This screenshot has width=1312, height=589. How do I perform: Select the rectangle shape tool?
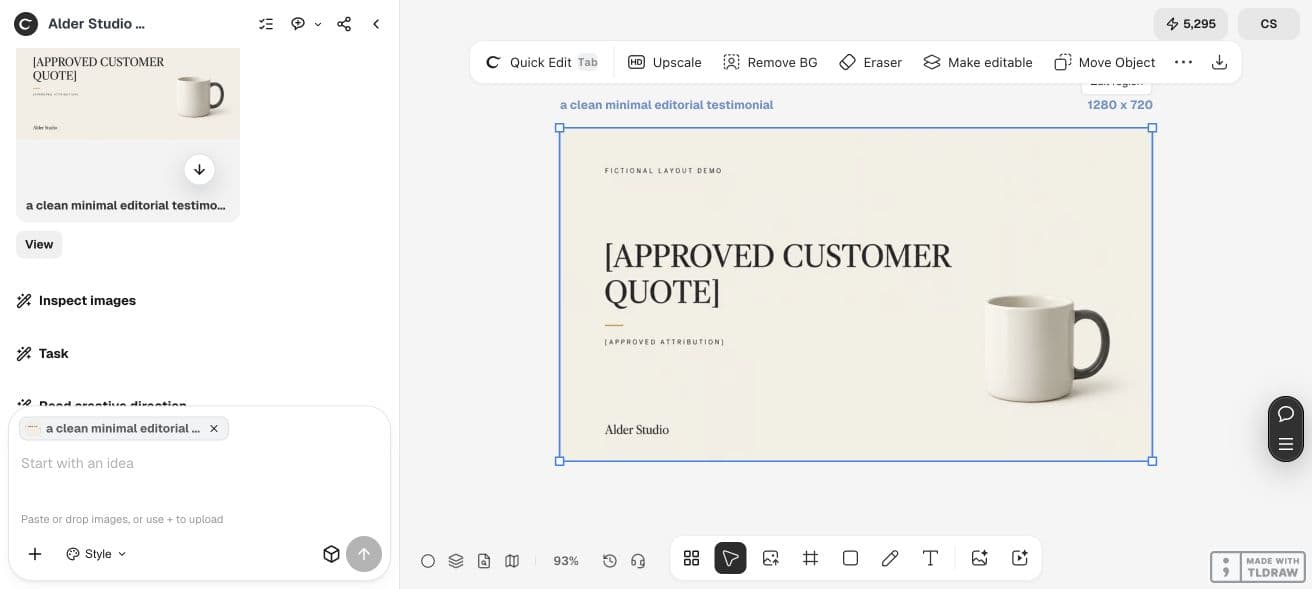coord(850,558)
